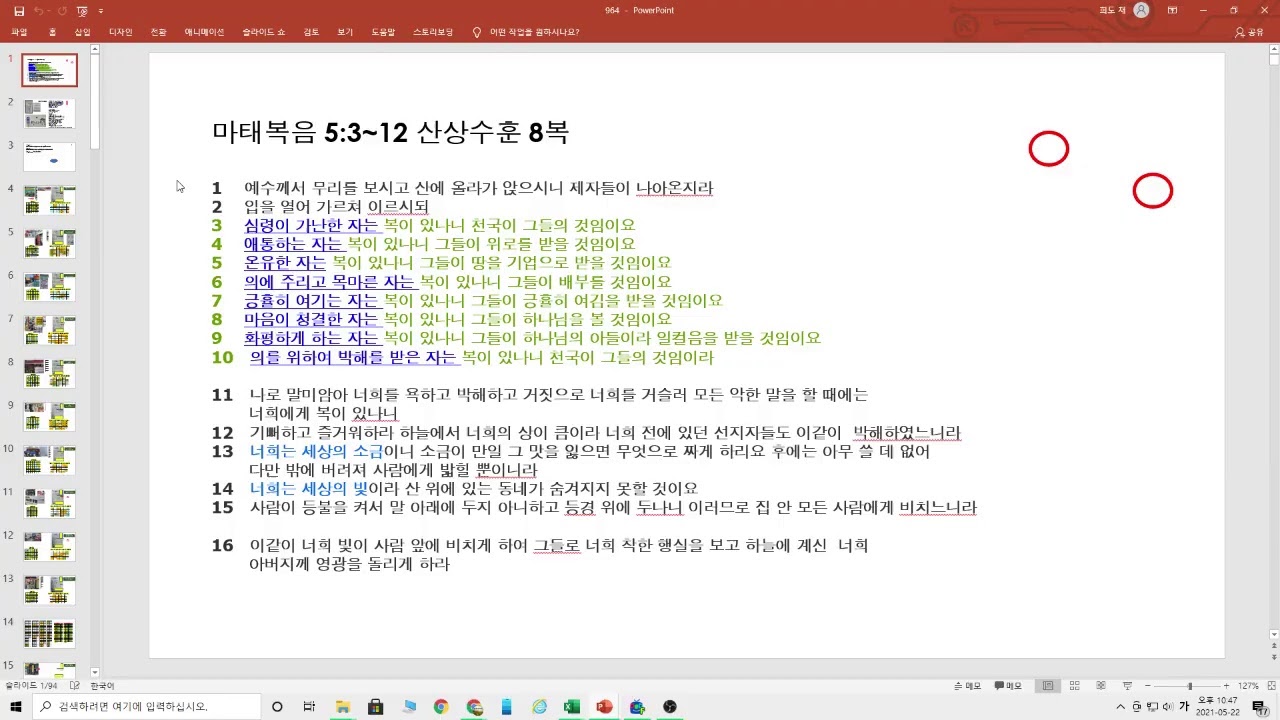Open the 애니메이션 ribbon tab
This screenshot has width=1280, height=720.
[x=204, y=32]
